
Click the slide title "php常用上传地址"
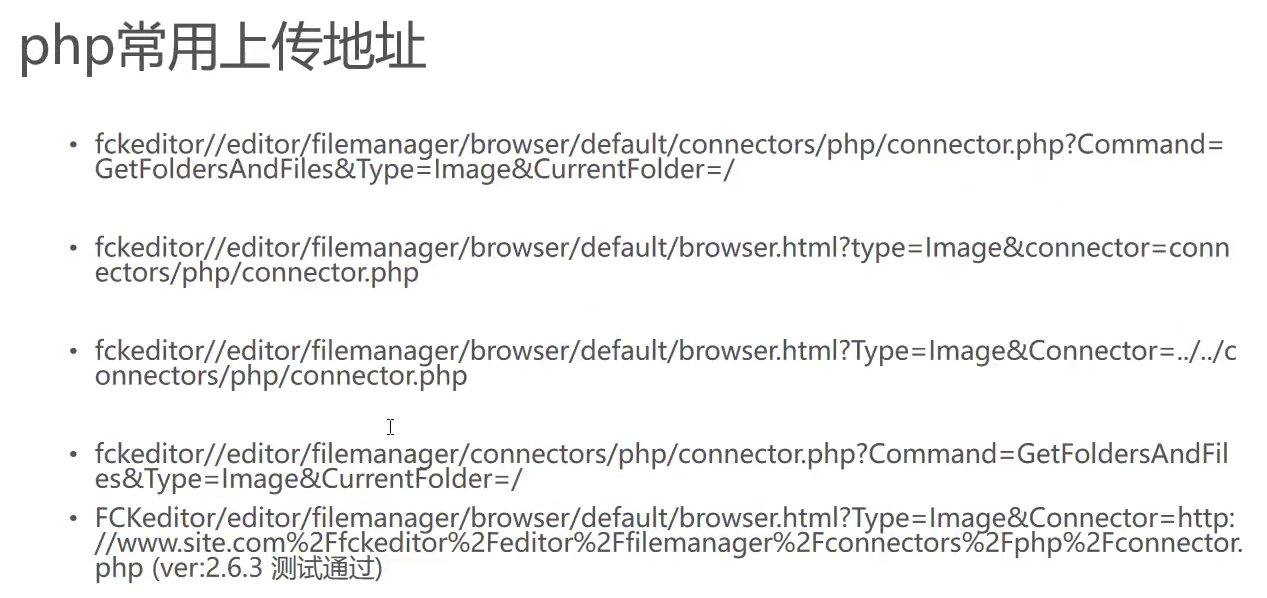click(x=222, y=47)
